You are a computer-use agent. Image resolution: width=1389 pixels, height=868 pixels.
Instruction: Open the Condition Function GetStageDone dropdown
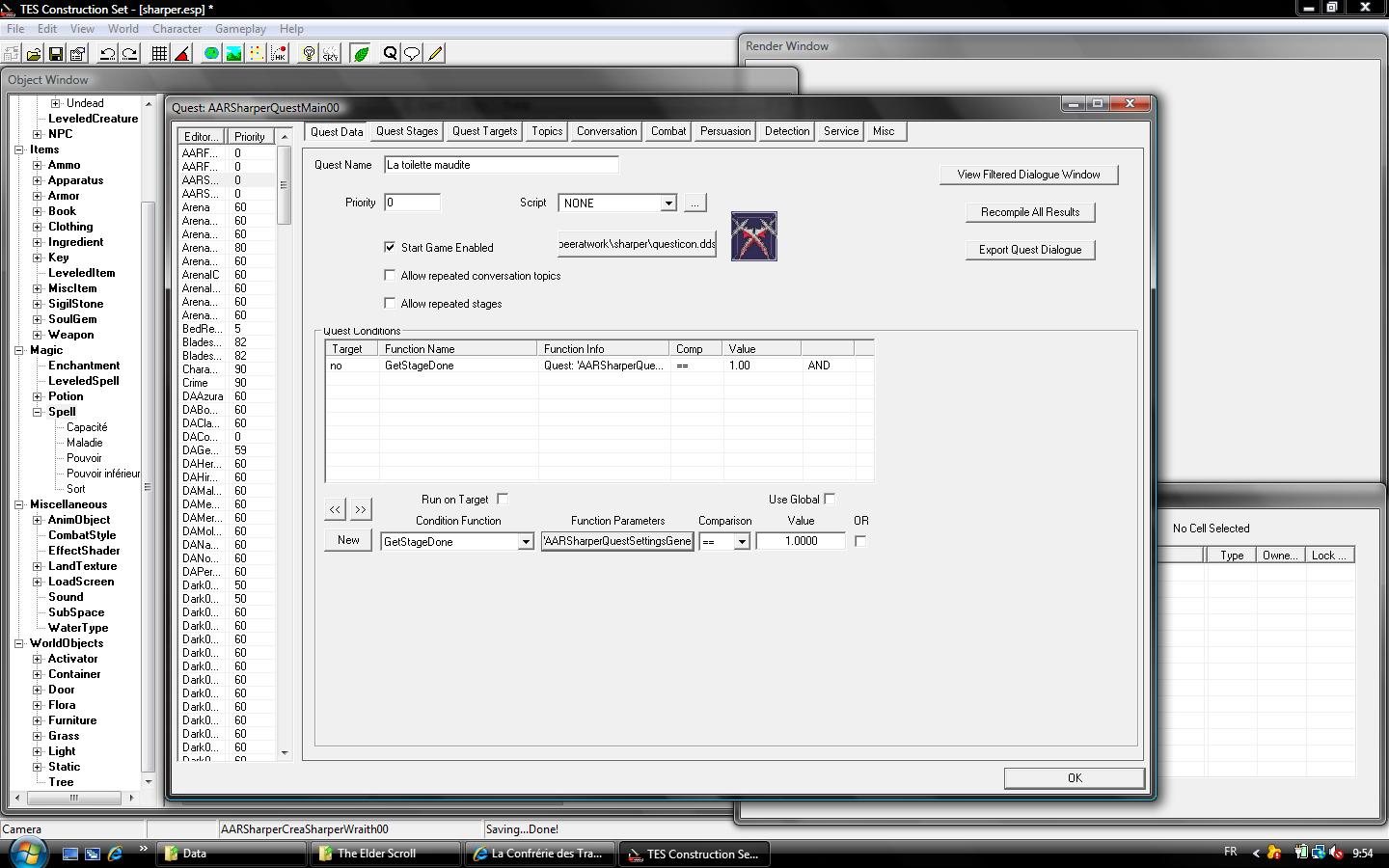pos(526,542)
